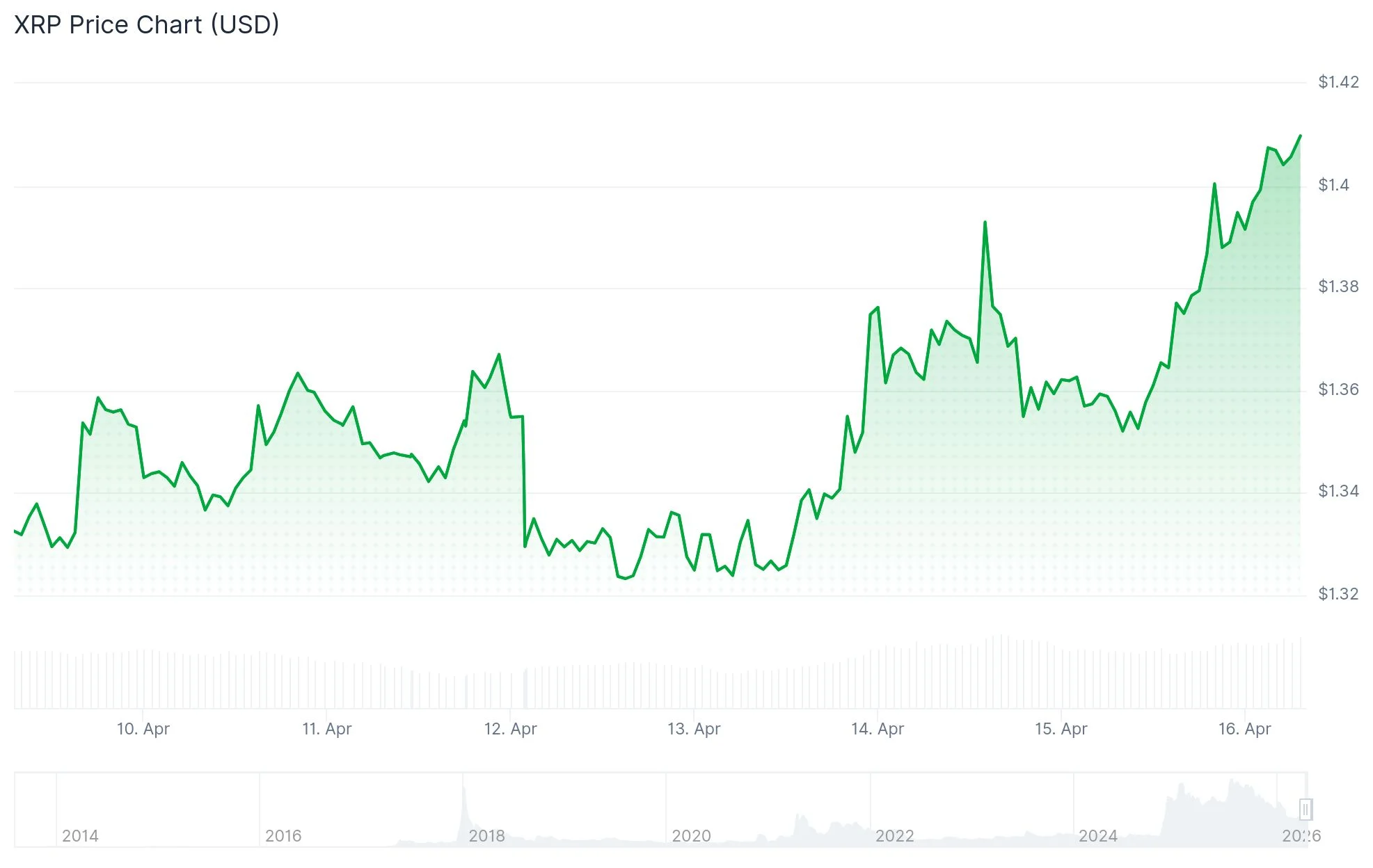Click the navigator range handle at right edge

(x=1305, y=810)
